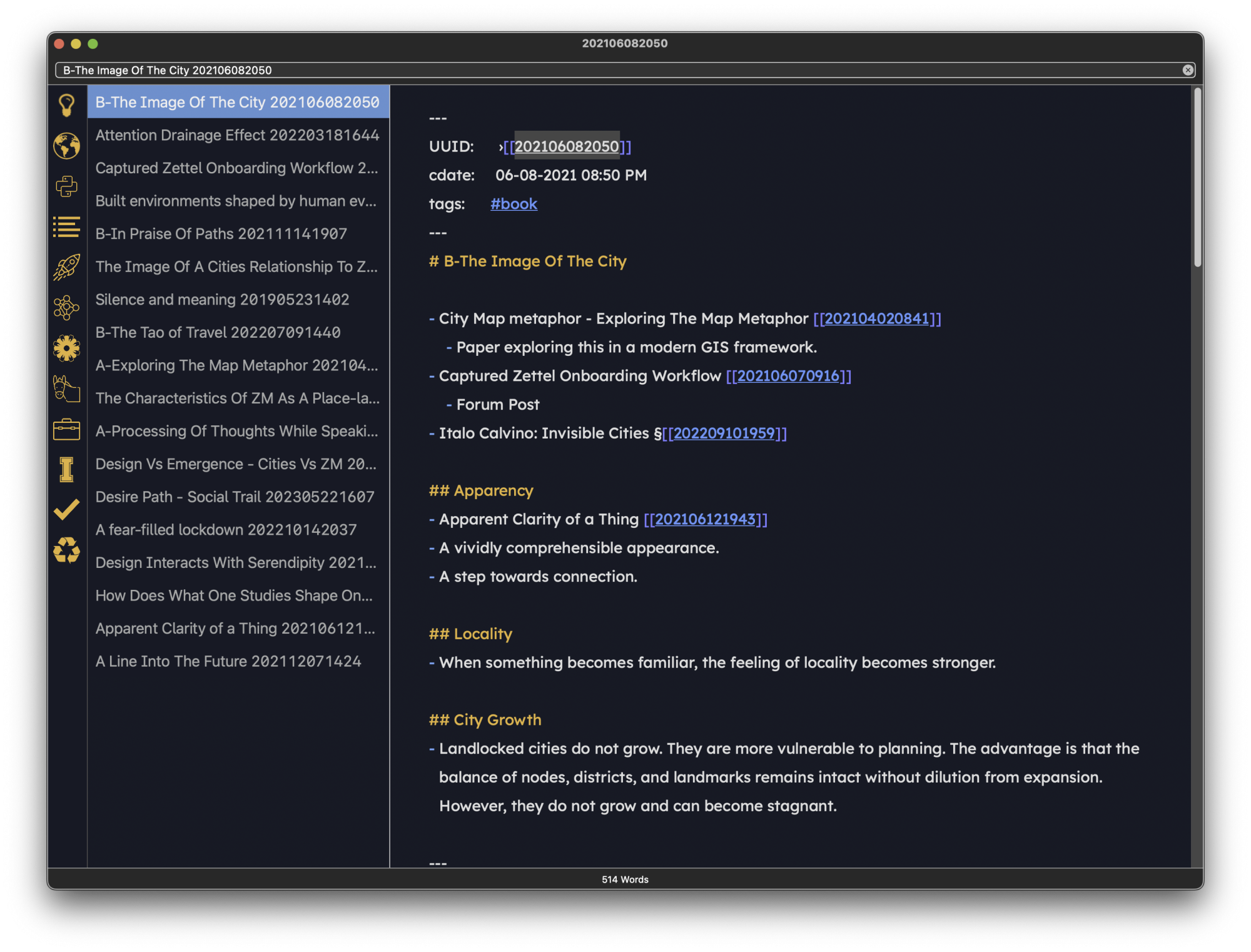1251x952 pixels.
Task: Select note The Characteristics Of ZM As Place
Action: (238, 398)
